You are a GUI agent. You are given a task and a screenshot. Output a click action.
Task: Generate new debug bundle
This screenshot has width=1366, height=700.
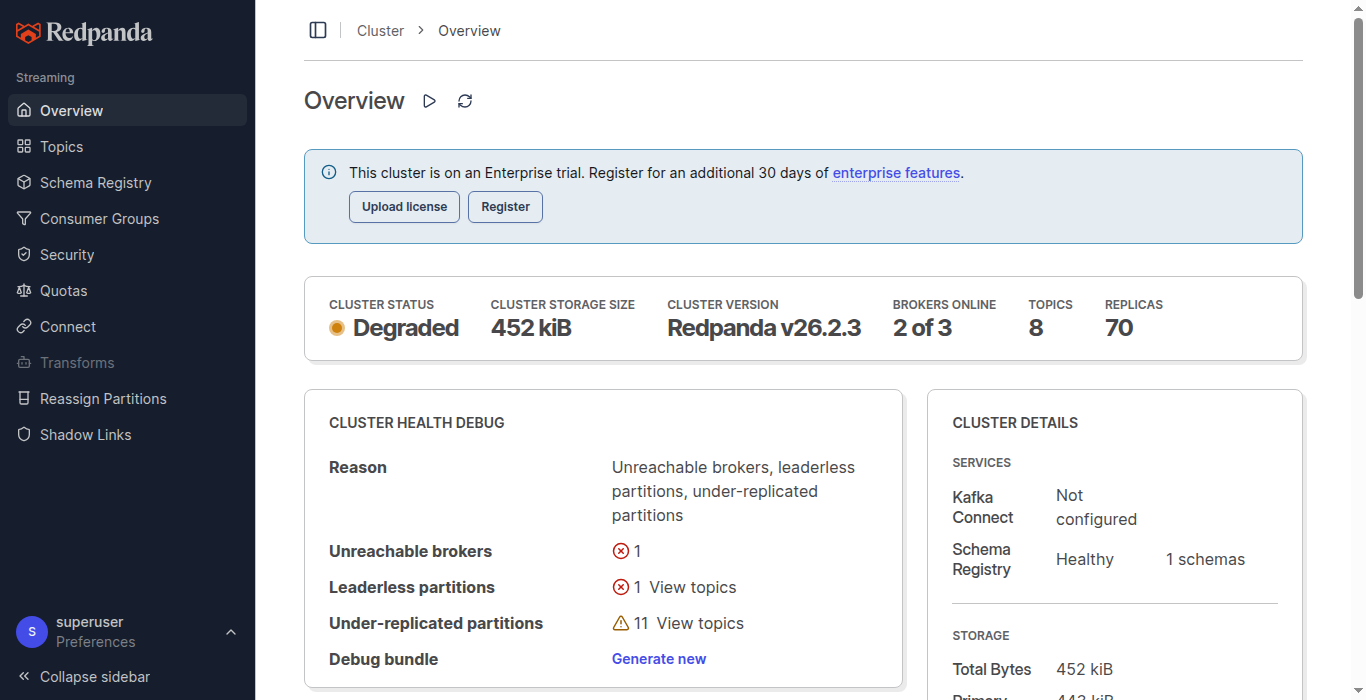pos(659,659)
